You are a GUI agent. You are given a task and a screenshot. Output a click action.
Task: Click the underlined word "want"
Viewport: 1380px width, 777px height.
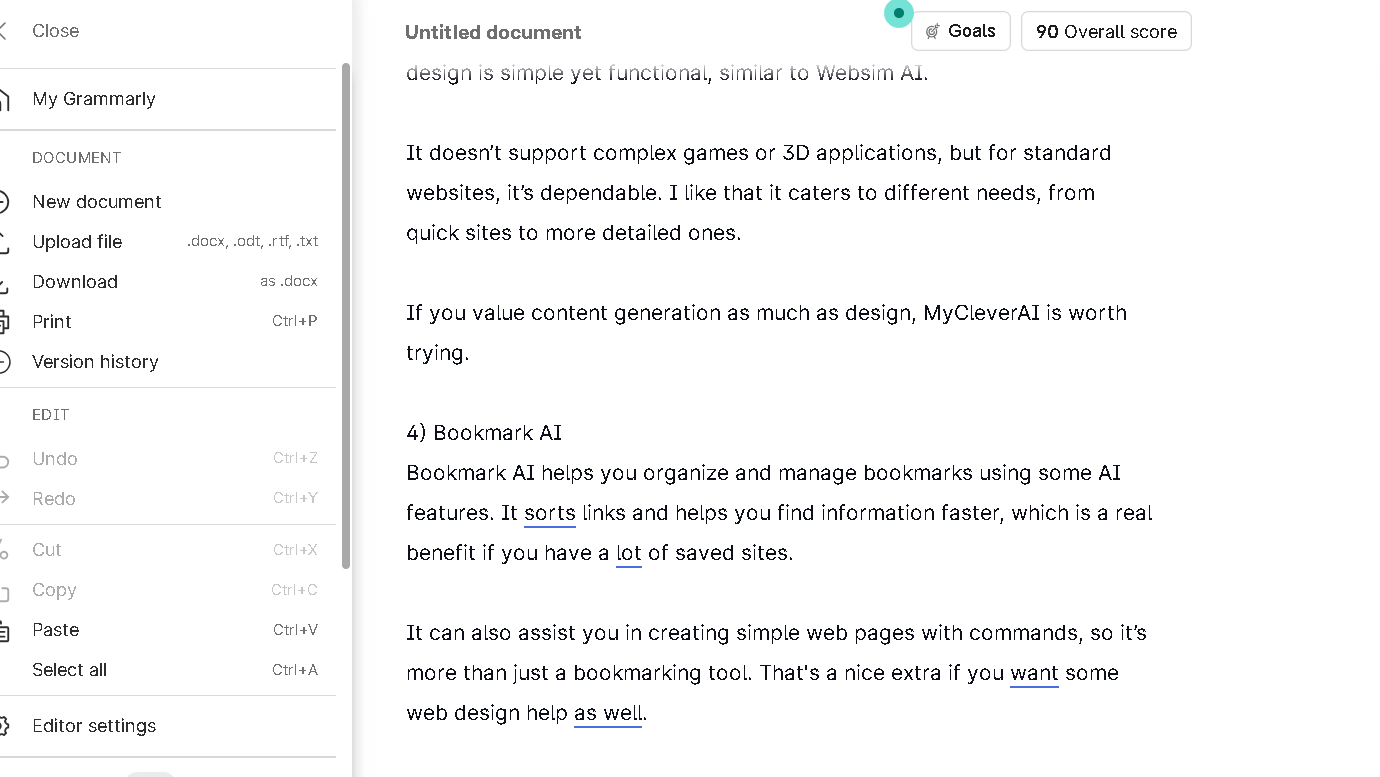[x=1034, y=673]
